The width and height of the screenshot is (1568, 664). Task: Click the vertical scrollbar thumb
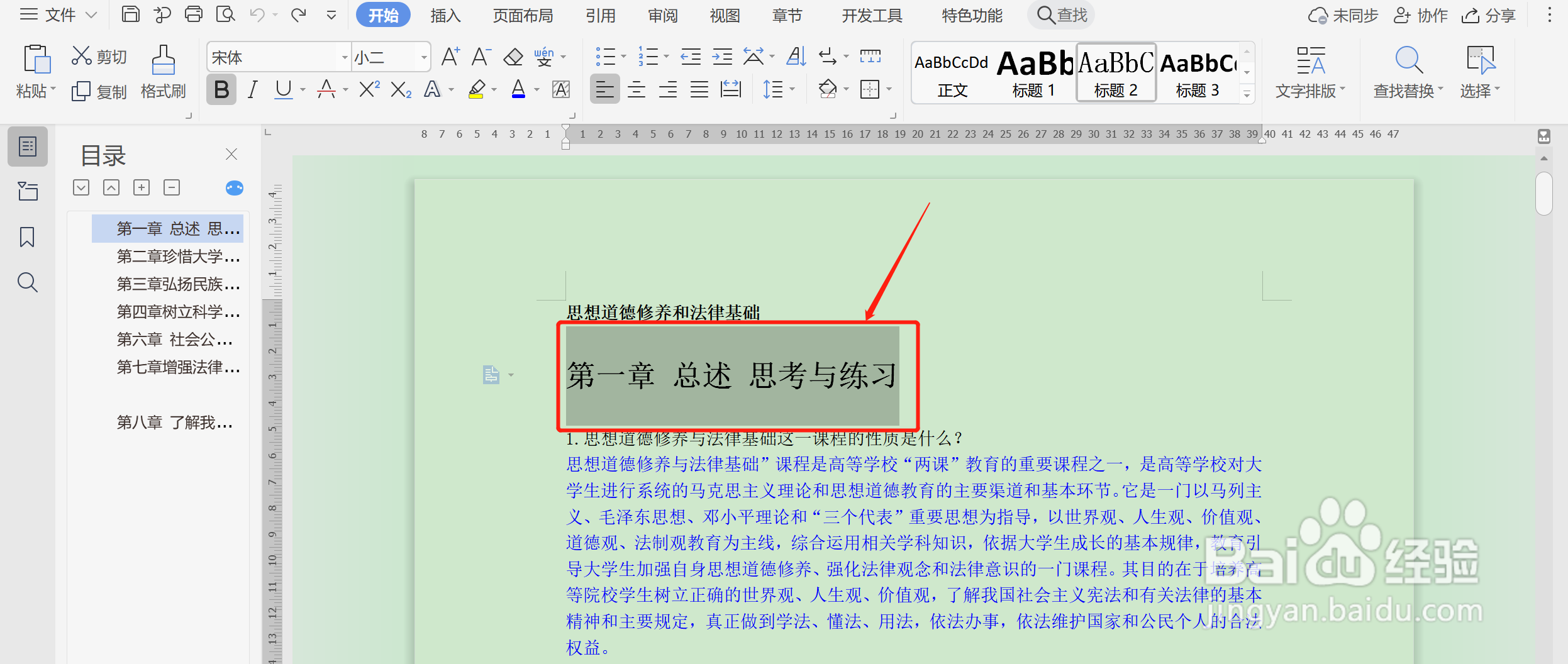(1544, 194)
